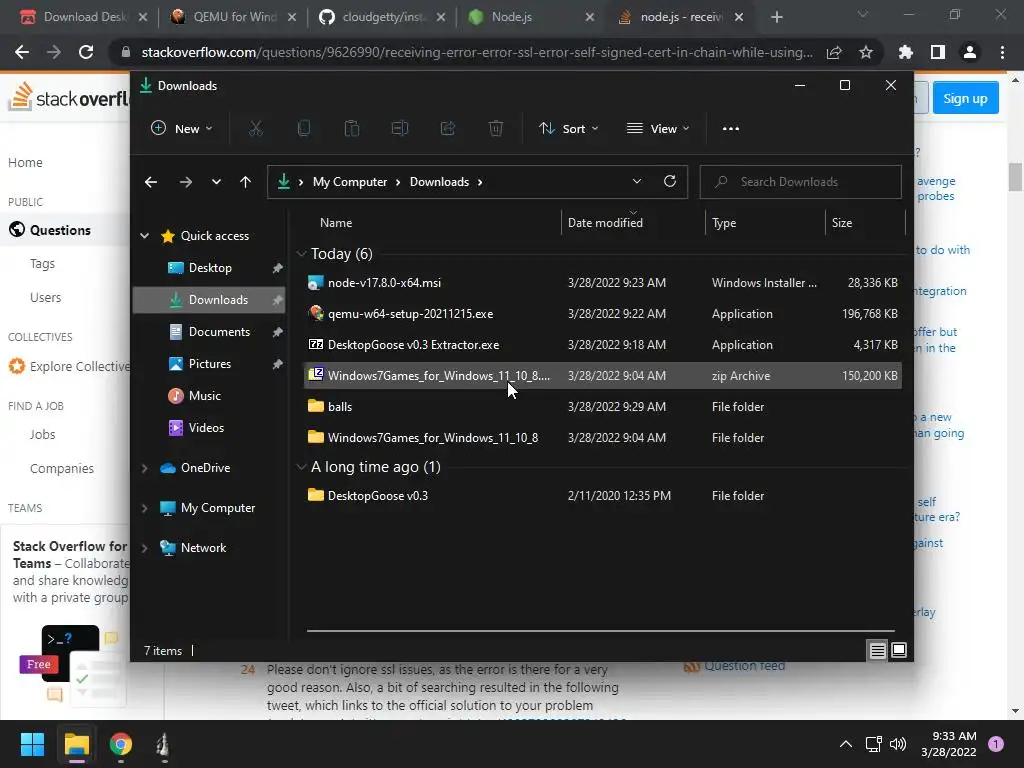Image resolution: width=1024 pixels, height=768 pixels.
Task: Select the qemu-w64-setup-20211215.exe file
Action: [x=603, y=313]
